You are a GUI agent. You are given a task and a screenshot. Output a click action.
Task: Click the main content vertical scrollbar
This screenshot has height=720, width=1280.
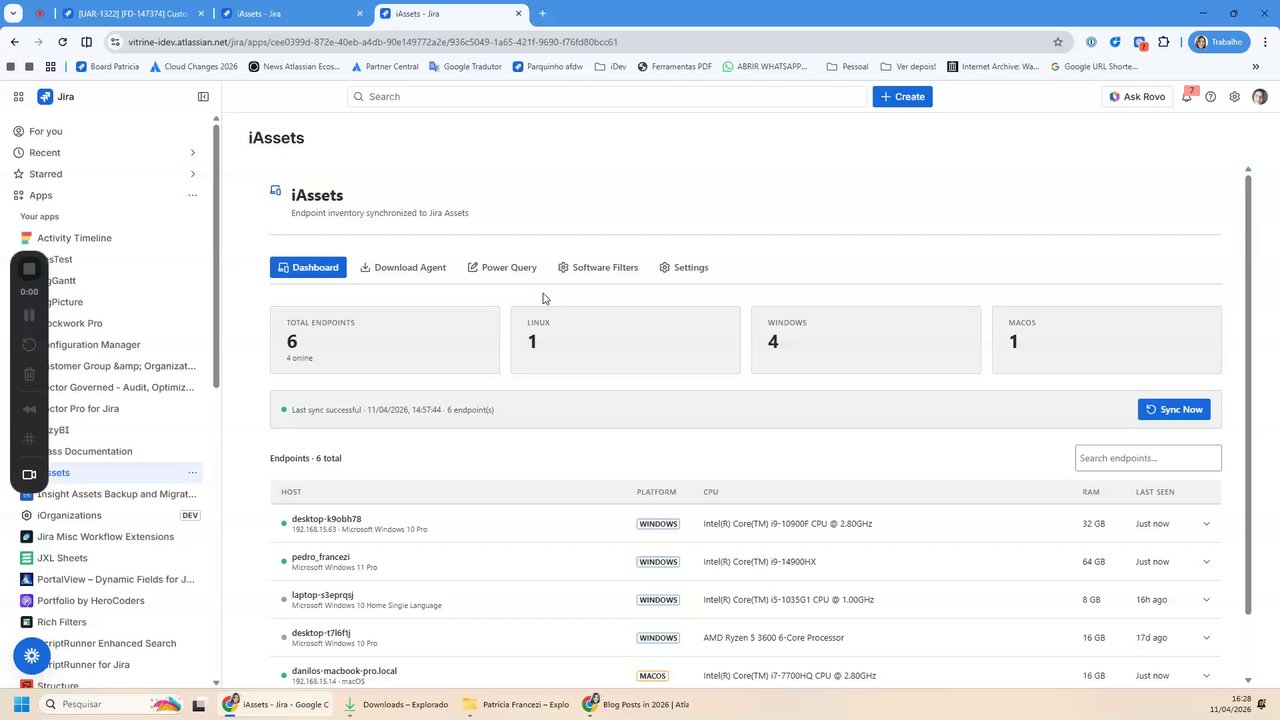(1248, 395)
